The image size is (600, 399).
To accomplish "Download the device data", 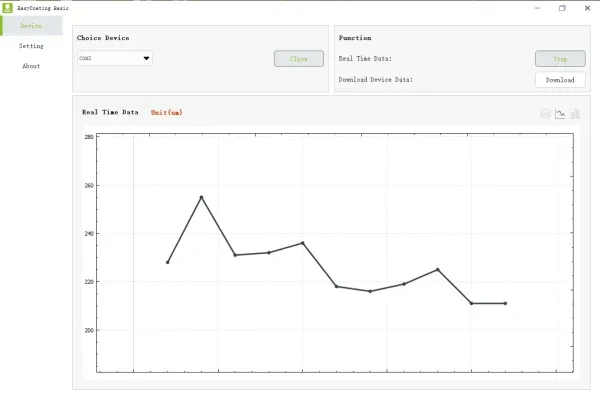I will click(560, 80).
